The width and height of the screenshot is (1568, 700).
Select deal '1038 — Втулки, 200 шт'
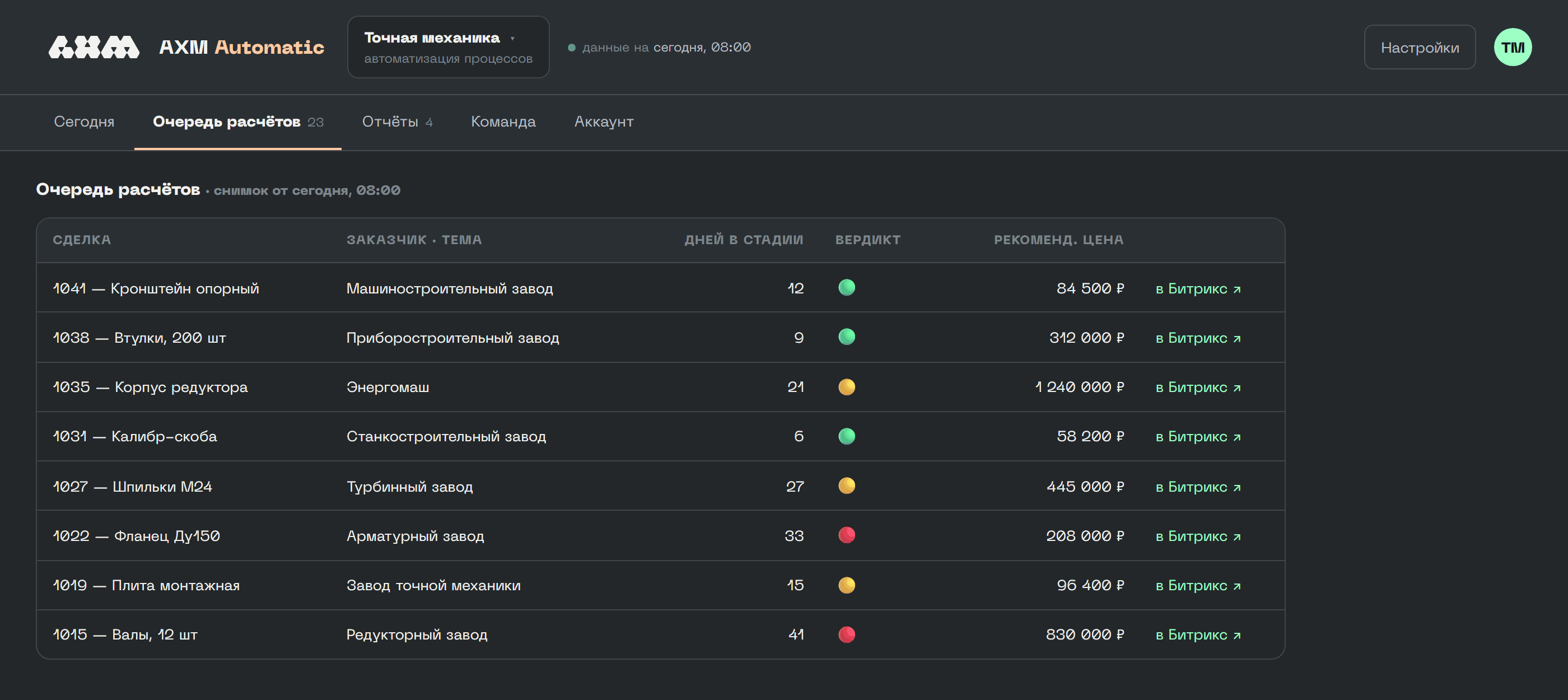point(139,338)
